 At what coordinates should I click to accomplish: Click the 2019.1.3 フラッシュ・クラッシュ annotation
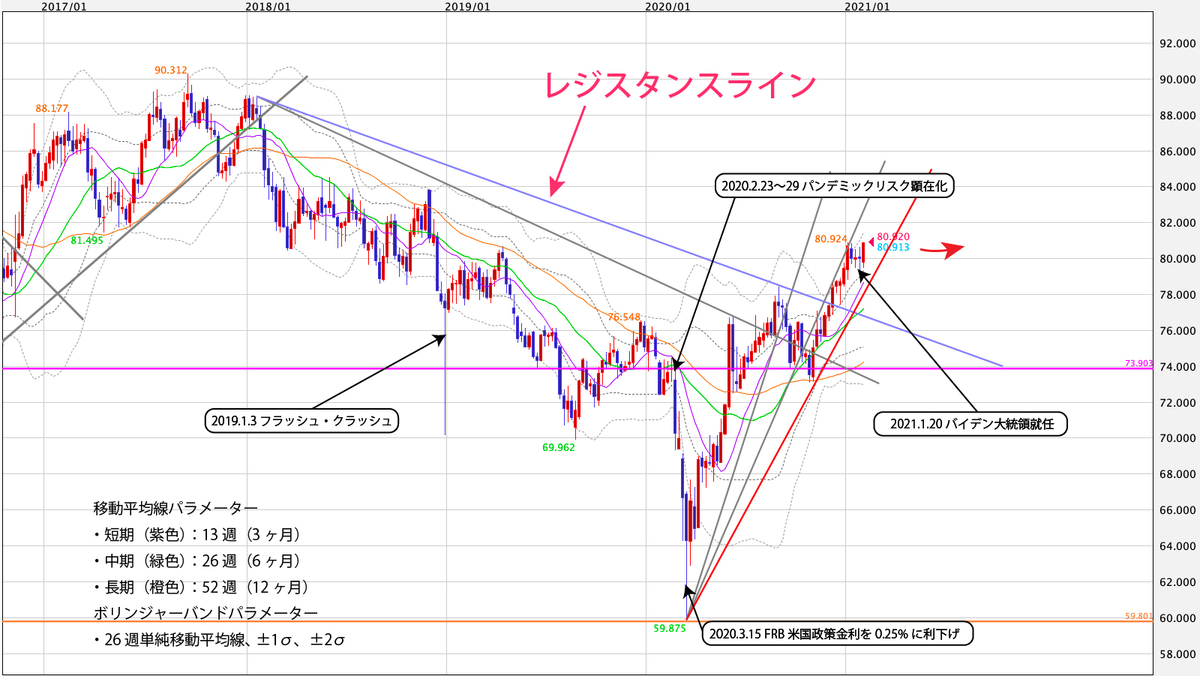300,421
